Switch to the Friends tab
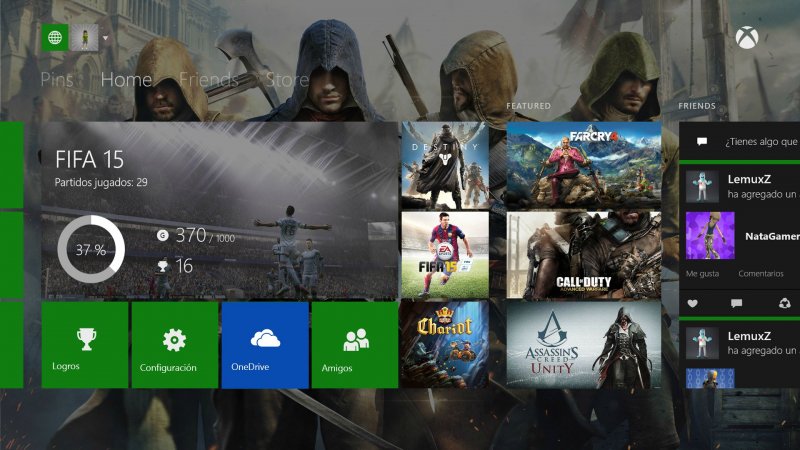Viewport: 800px width, 450px height. (x=209, y=80)
